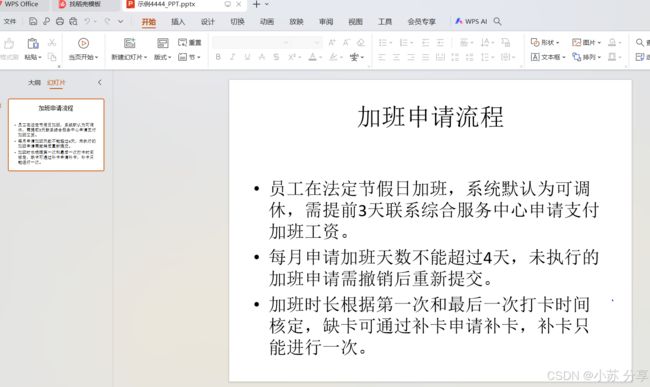Click the Paste clipboard icon

pos(33,43)
